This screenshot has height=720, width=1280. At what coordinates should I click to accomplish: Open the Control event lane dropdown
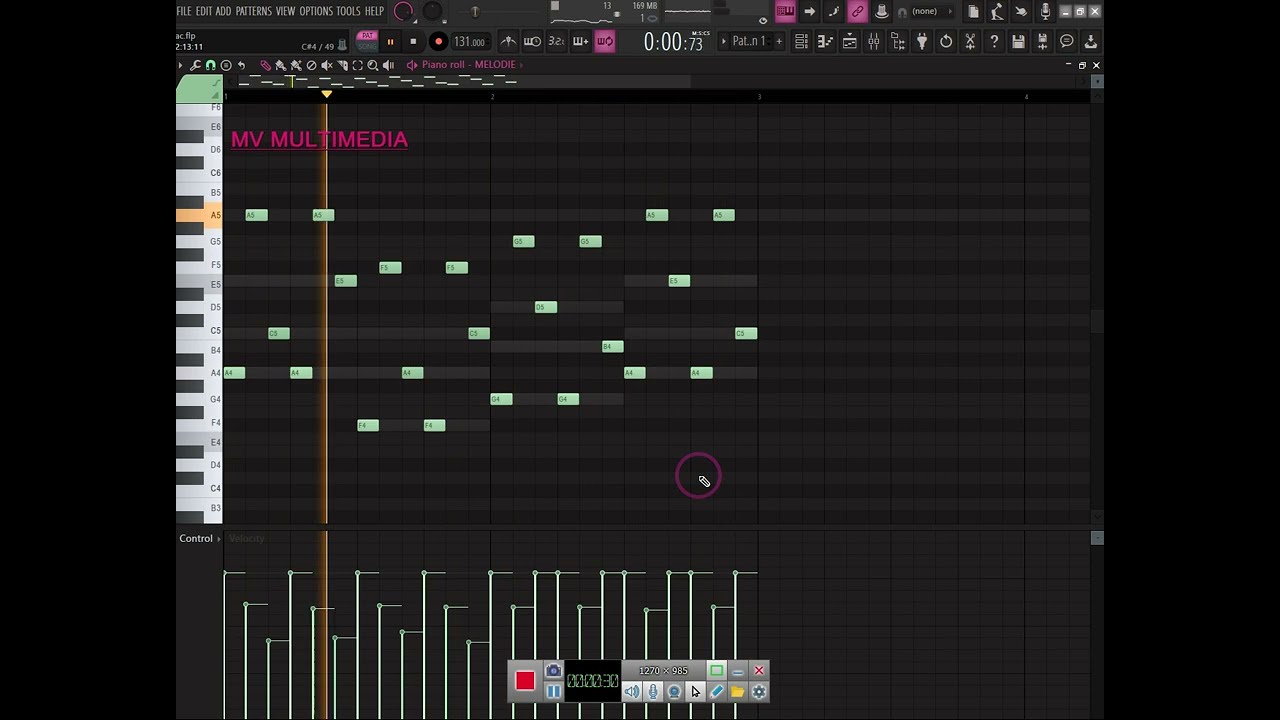(x=199, y=538)
